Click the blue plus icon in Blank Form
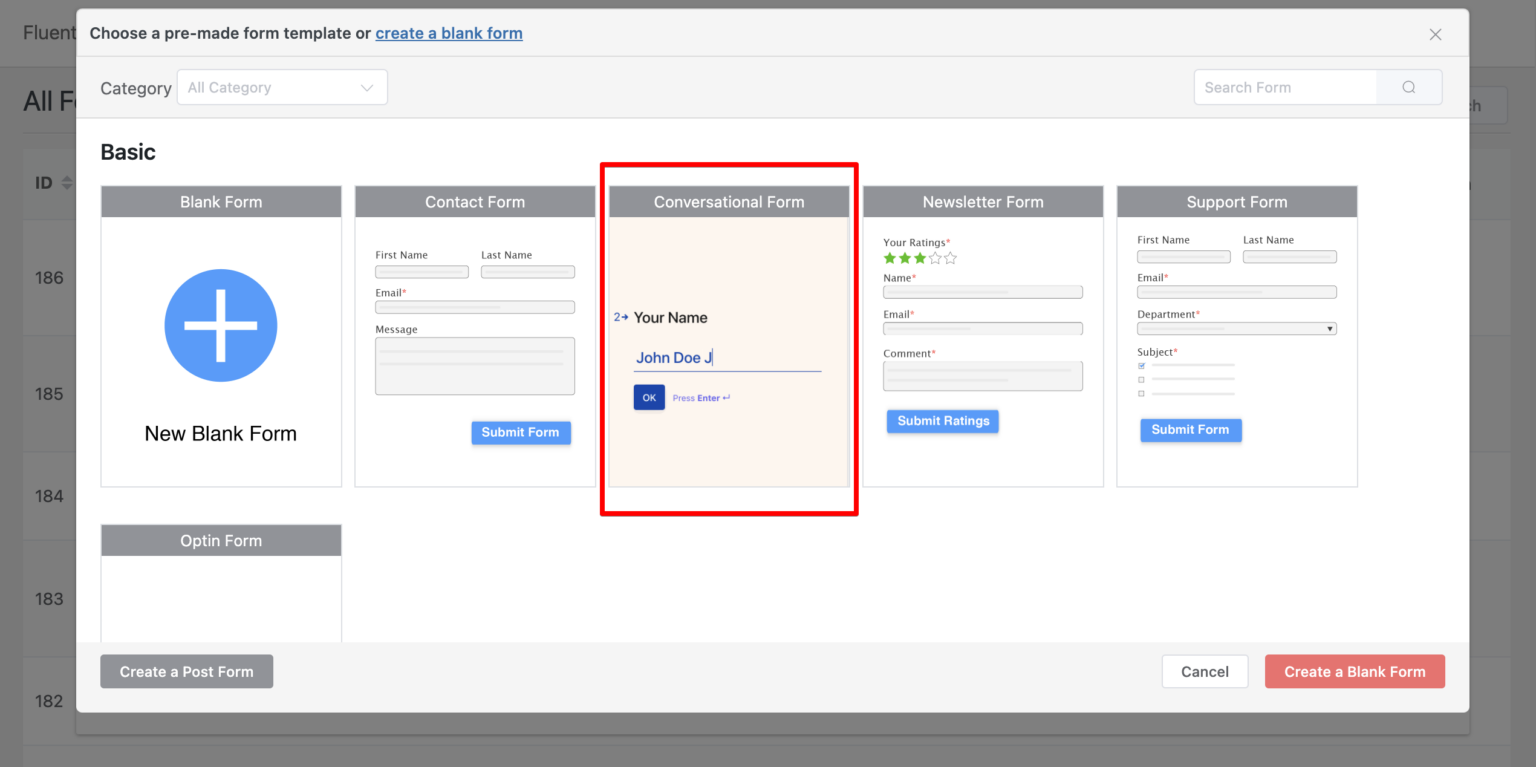Viewport: 1536px width, 767px height. click(220, 325)
